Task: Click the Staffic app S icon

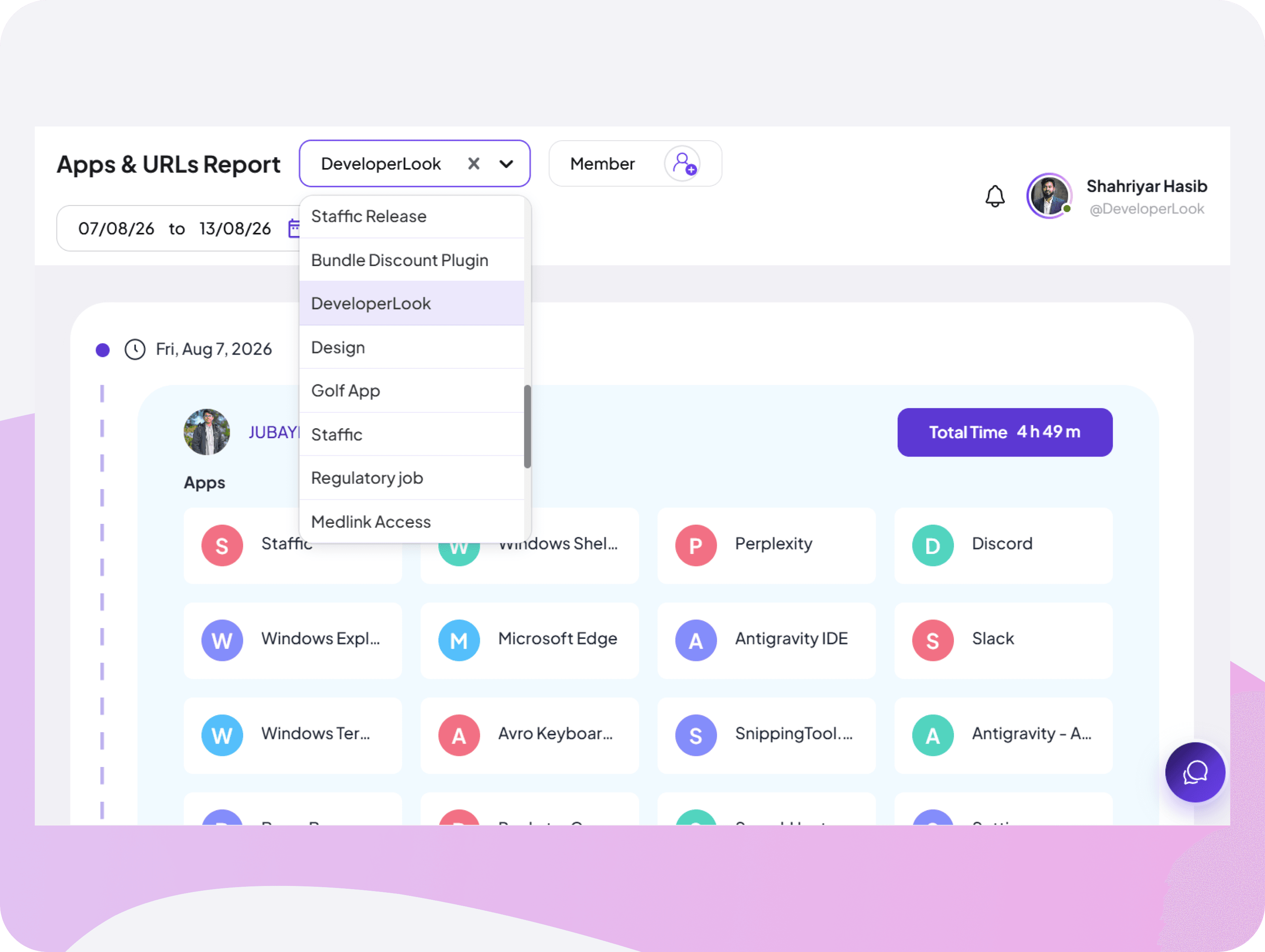Action: pos(222,546)
